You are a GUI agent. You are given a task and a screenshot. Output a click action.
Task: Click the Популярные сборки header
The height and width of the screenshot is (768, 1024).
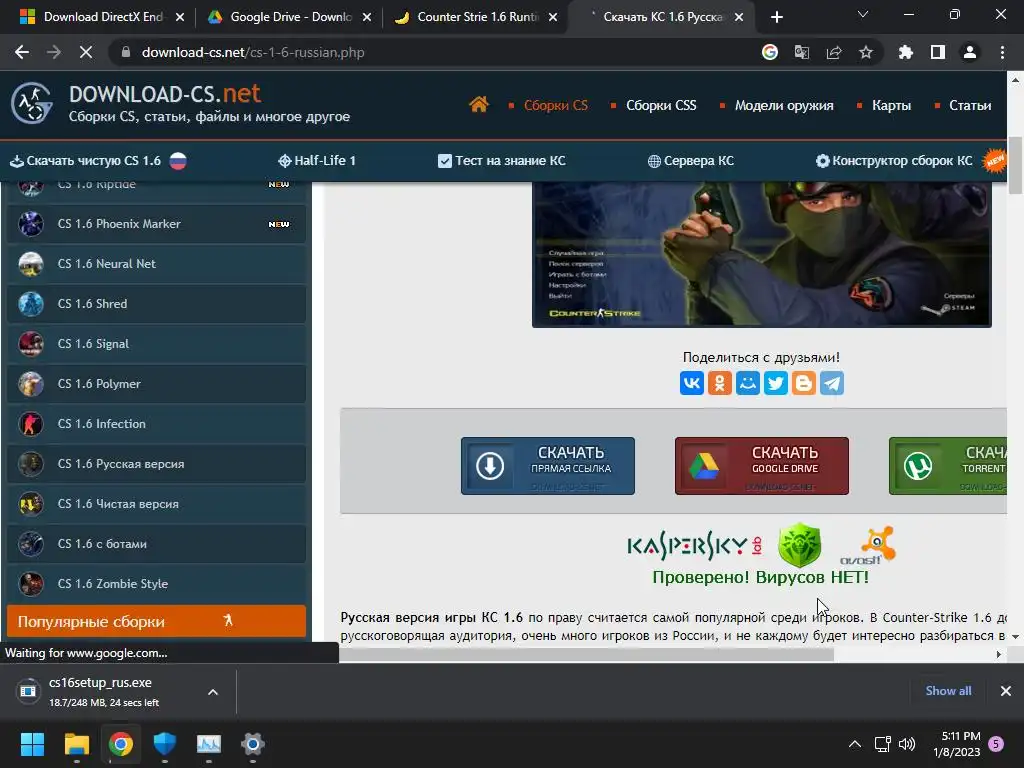pos(156,621)
